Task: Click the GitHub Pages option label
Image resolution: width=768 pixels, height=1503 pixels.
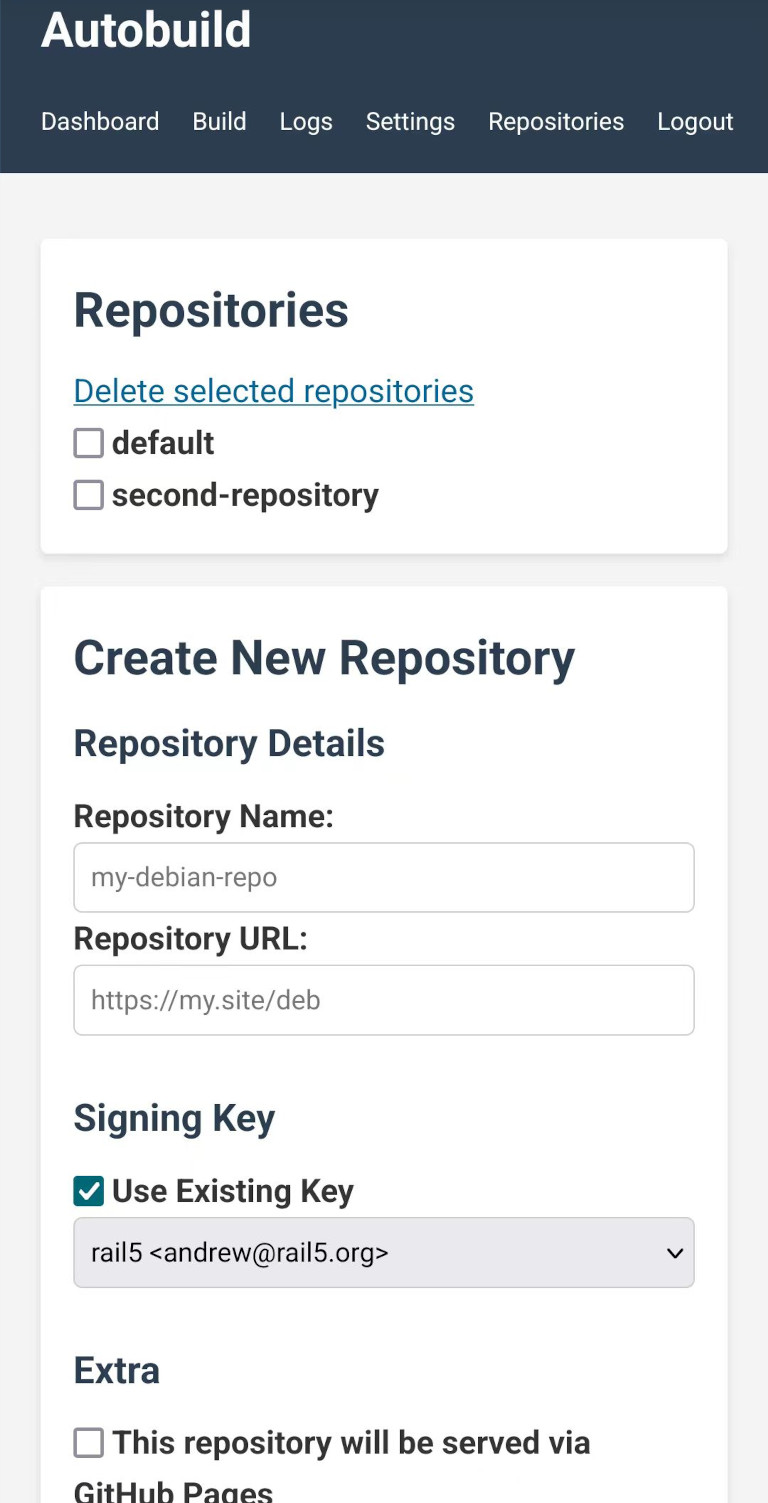Action: 350,1443
